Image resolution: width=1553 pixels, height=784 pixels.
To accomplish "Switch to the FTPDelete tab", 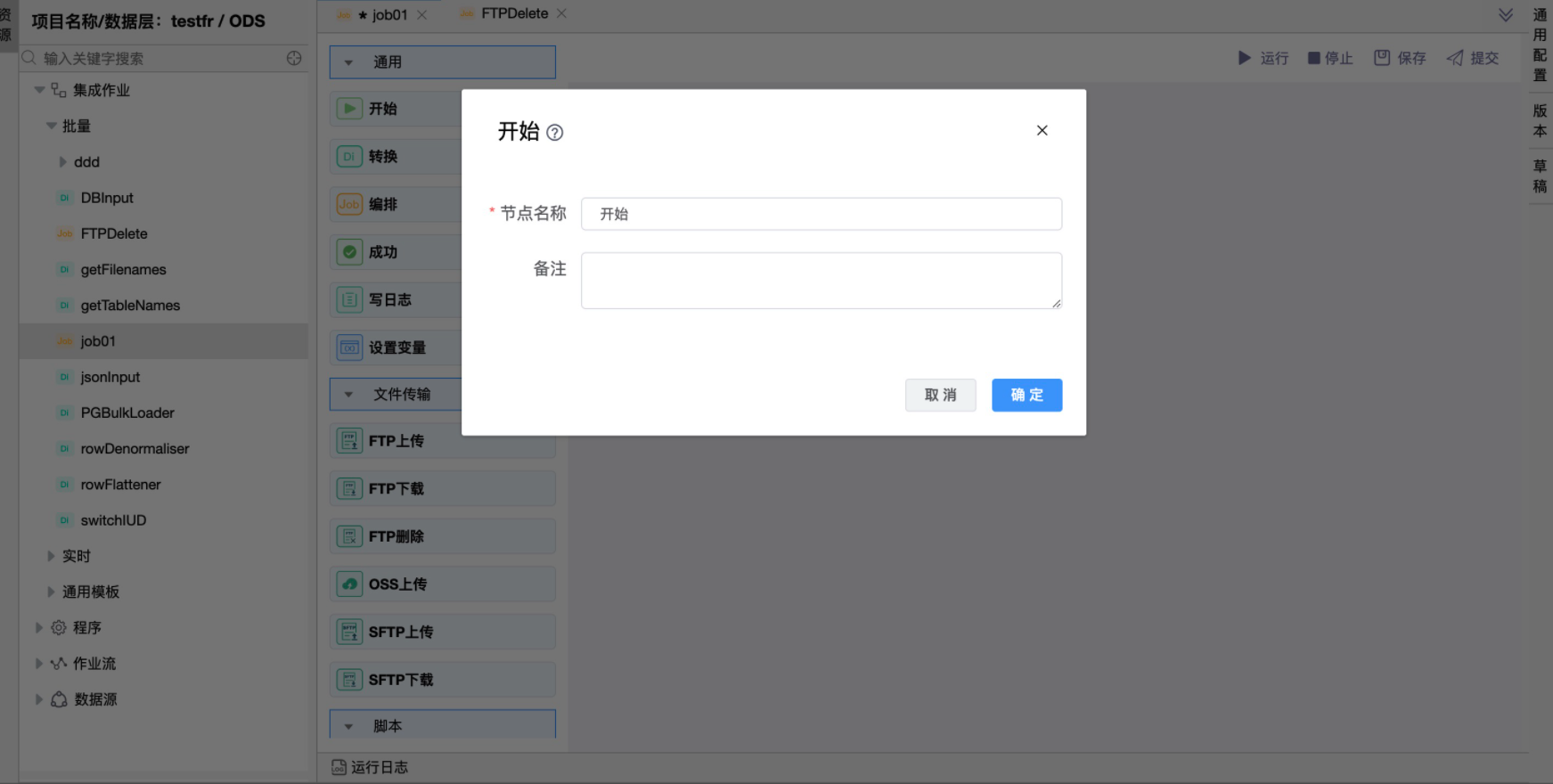I will pyautogui.click(x=513, y=14).
